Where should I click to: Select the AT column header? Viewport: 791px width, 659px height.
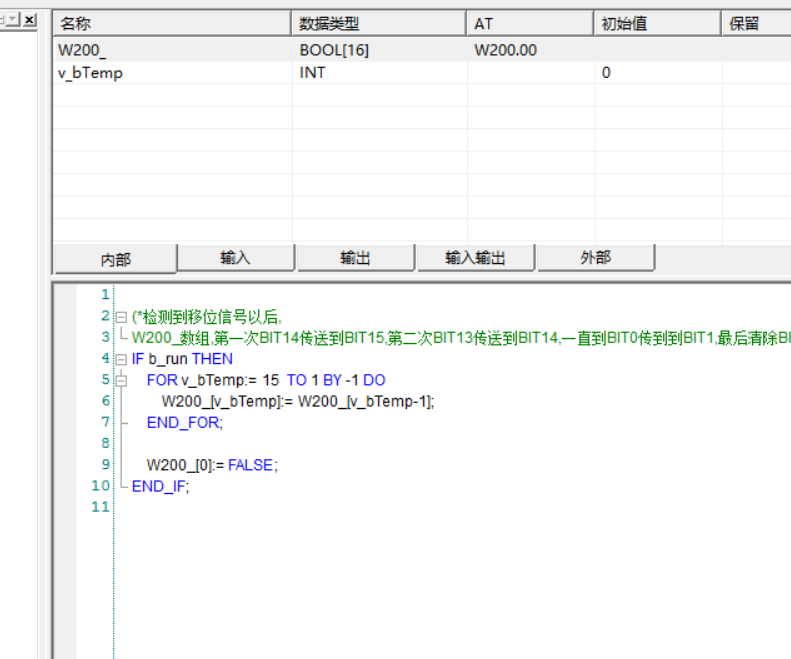coord(529,24)
